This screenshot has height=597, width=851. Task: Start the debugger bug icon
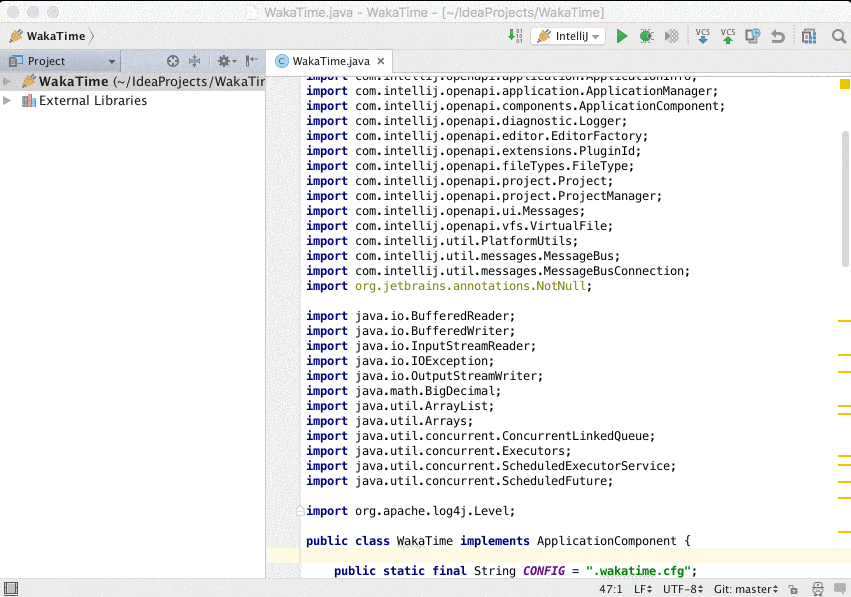pos(646,36)
